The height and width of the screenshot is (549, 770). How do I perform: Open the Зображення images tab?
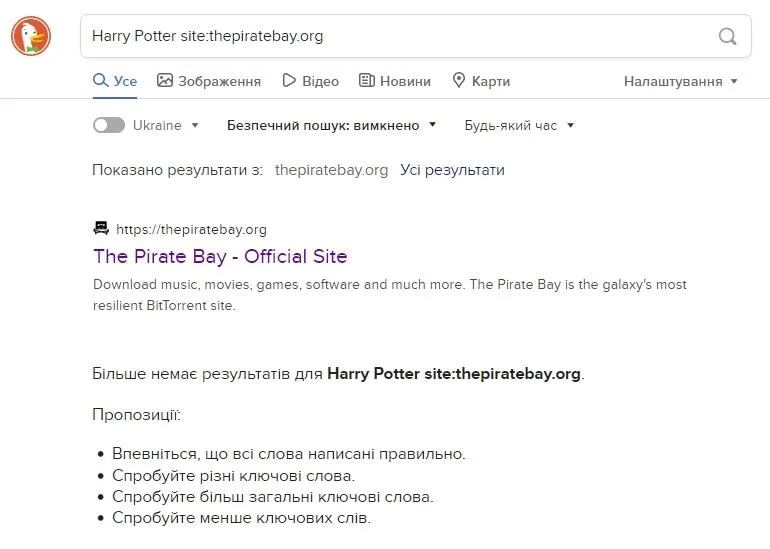(x=209, y=81)
